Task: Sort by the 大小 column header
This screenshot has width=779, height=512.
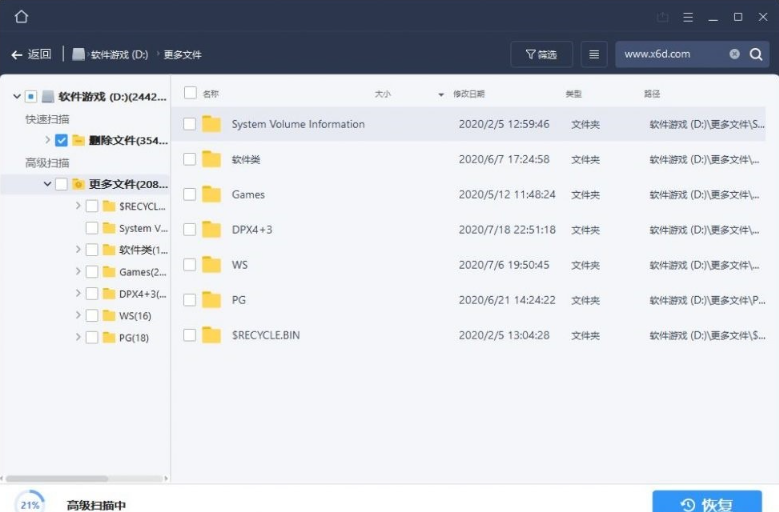Action: tap(383, 94)
